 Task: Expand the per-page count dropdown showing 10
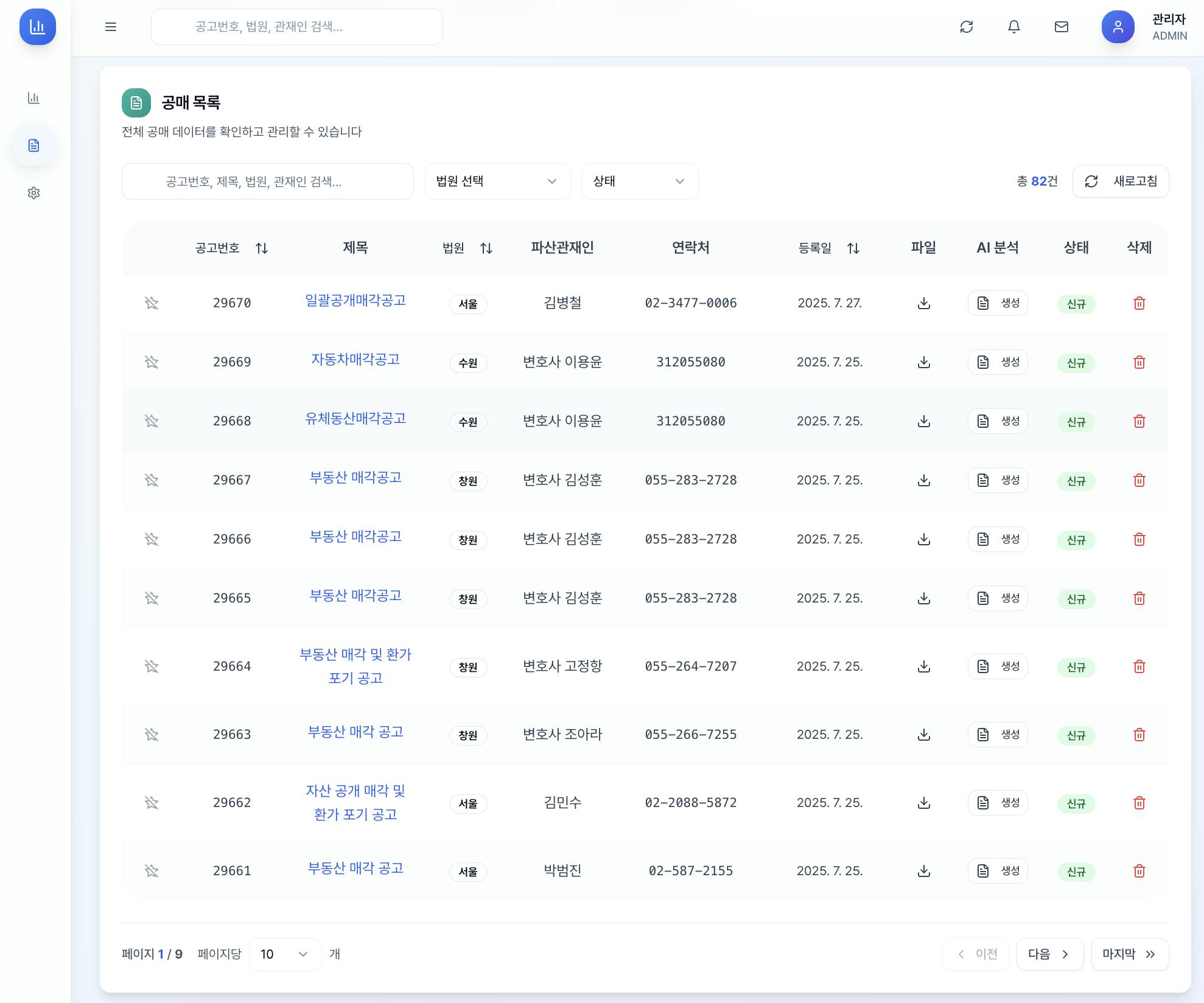284,954
